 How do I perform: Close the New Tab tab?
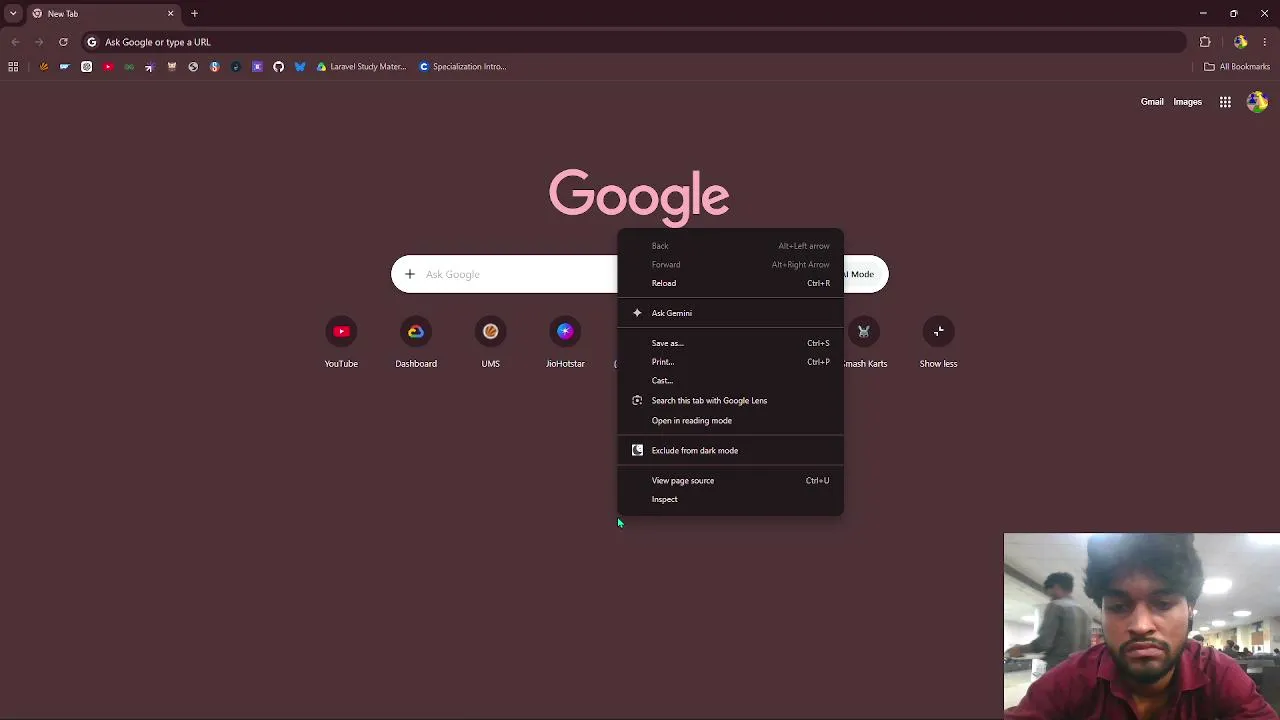click(170, 13)
